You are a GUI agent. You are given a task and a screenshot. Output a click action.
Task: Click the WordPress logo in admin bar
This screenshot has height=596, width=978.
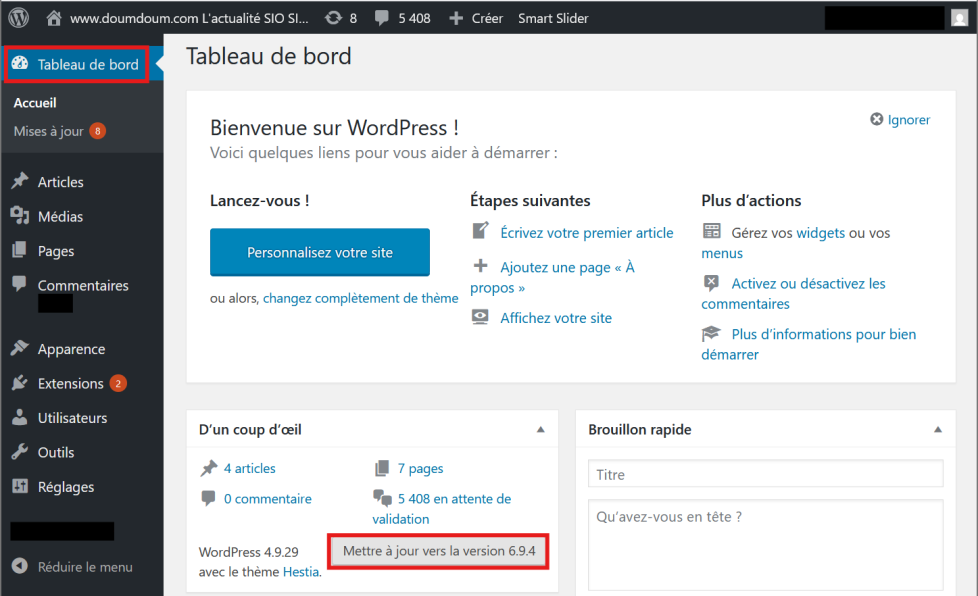19,18
